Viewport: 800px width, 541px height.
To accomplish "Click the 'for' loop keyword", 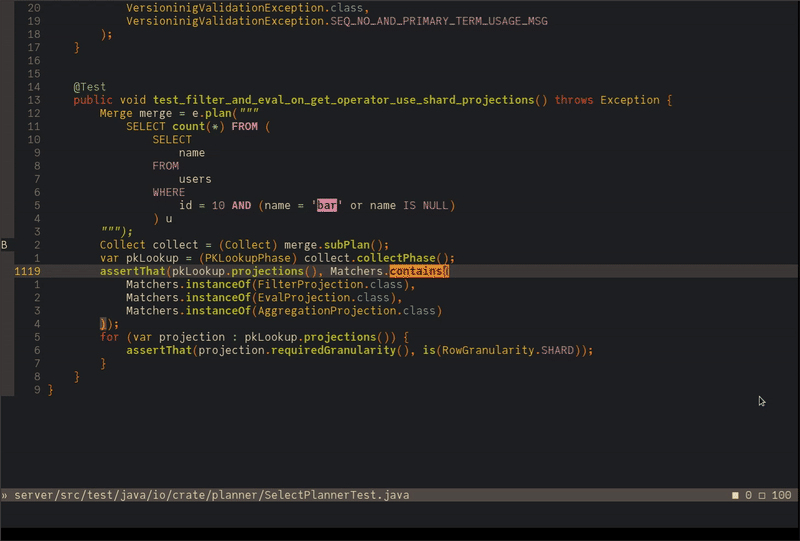I will coord(110,337).
